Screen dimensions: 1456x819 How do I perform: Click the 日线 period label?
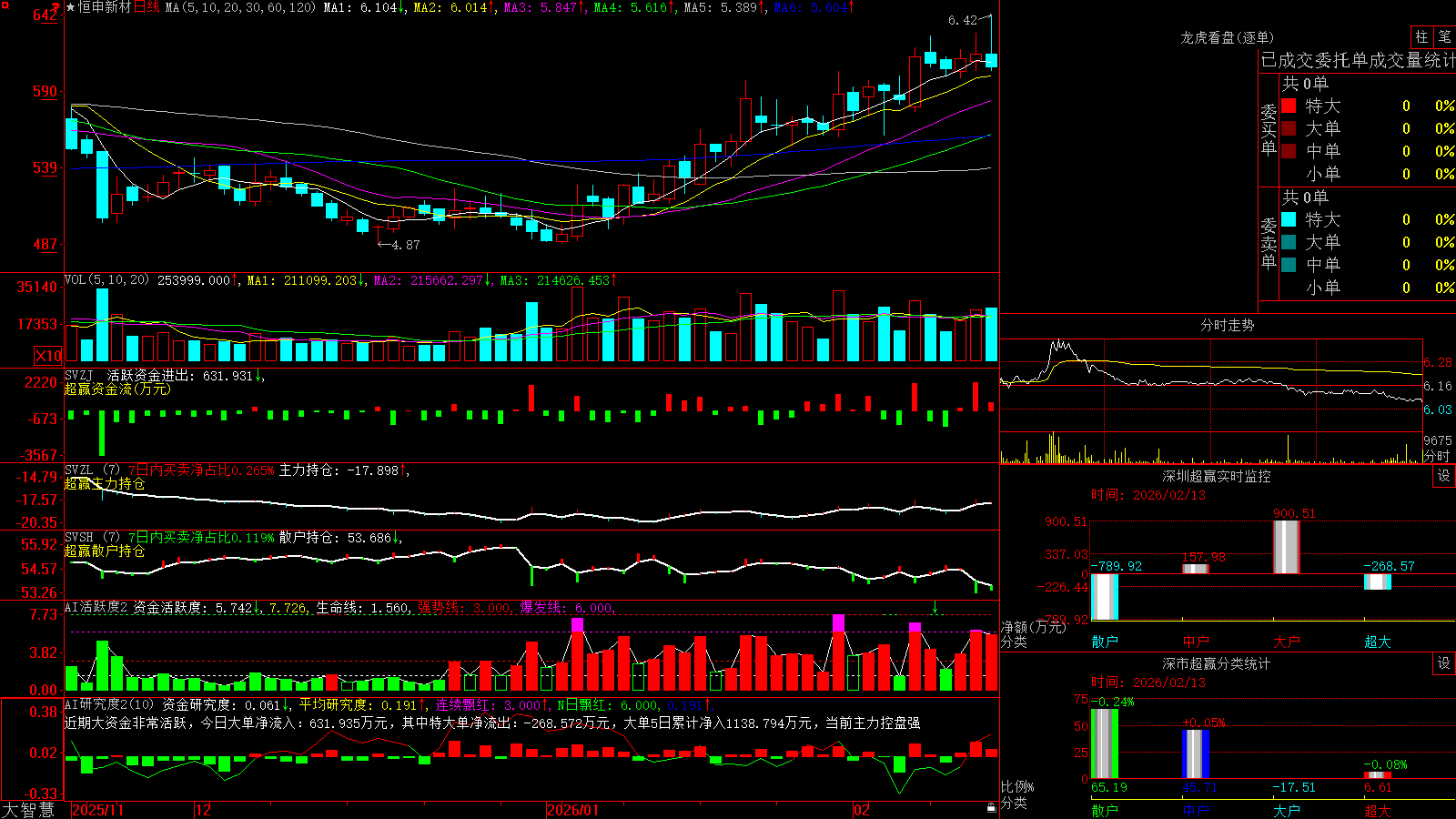147,7
